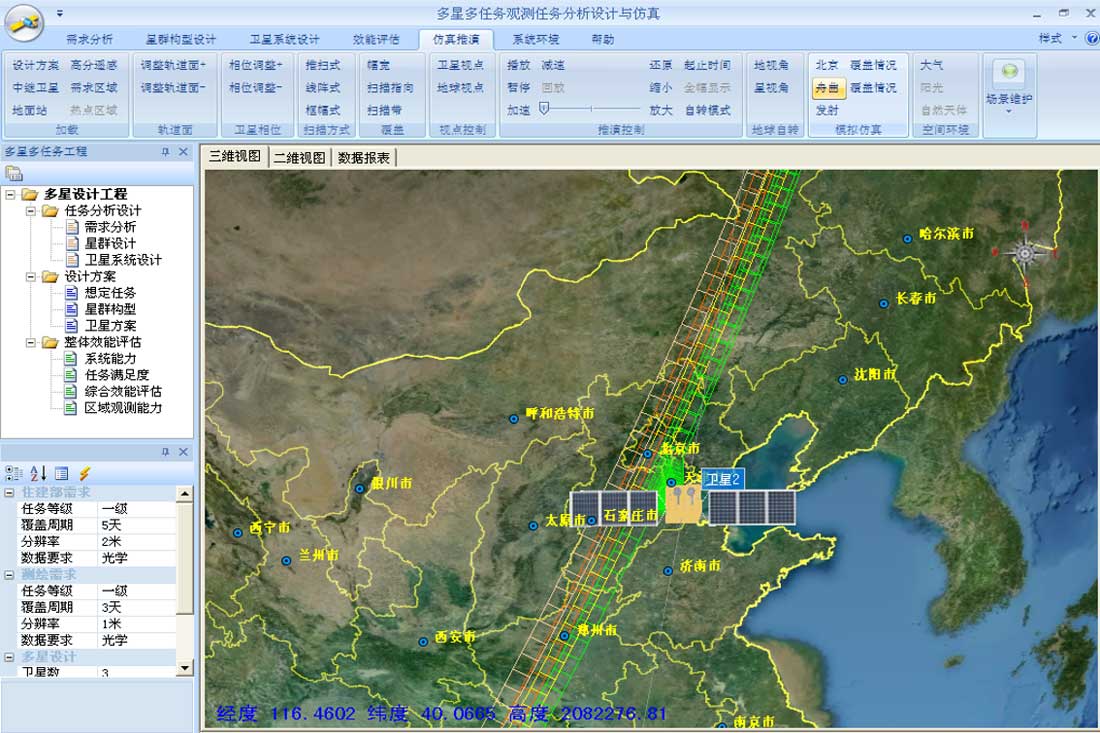Click the 相位调整- button
This screenshot has height=733, width=1100.
pos(255,87)
